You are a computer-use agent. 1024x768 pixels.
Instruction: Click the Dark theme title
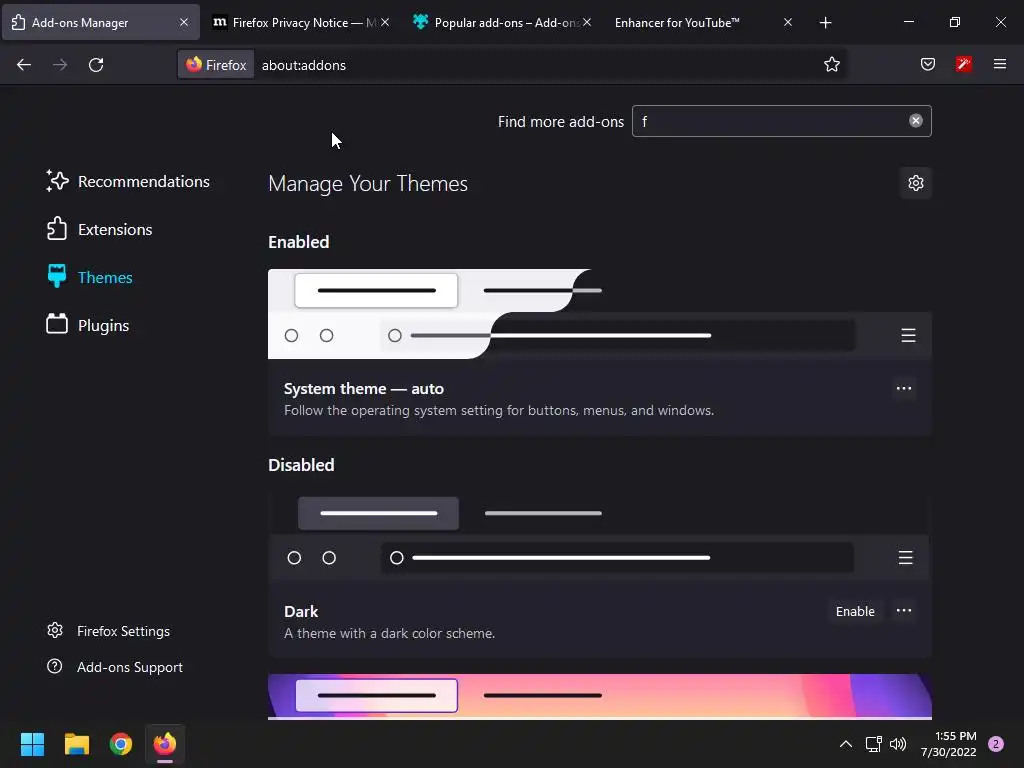point(301,611)
